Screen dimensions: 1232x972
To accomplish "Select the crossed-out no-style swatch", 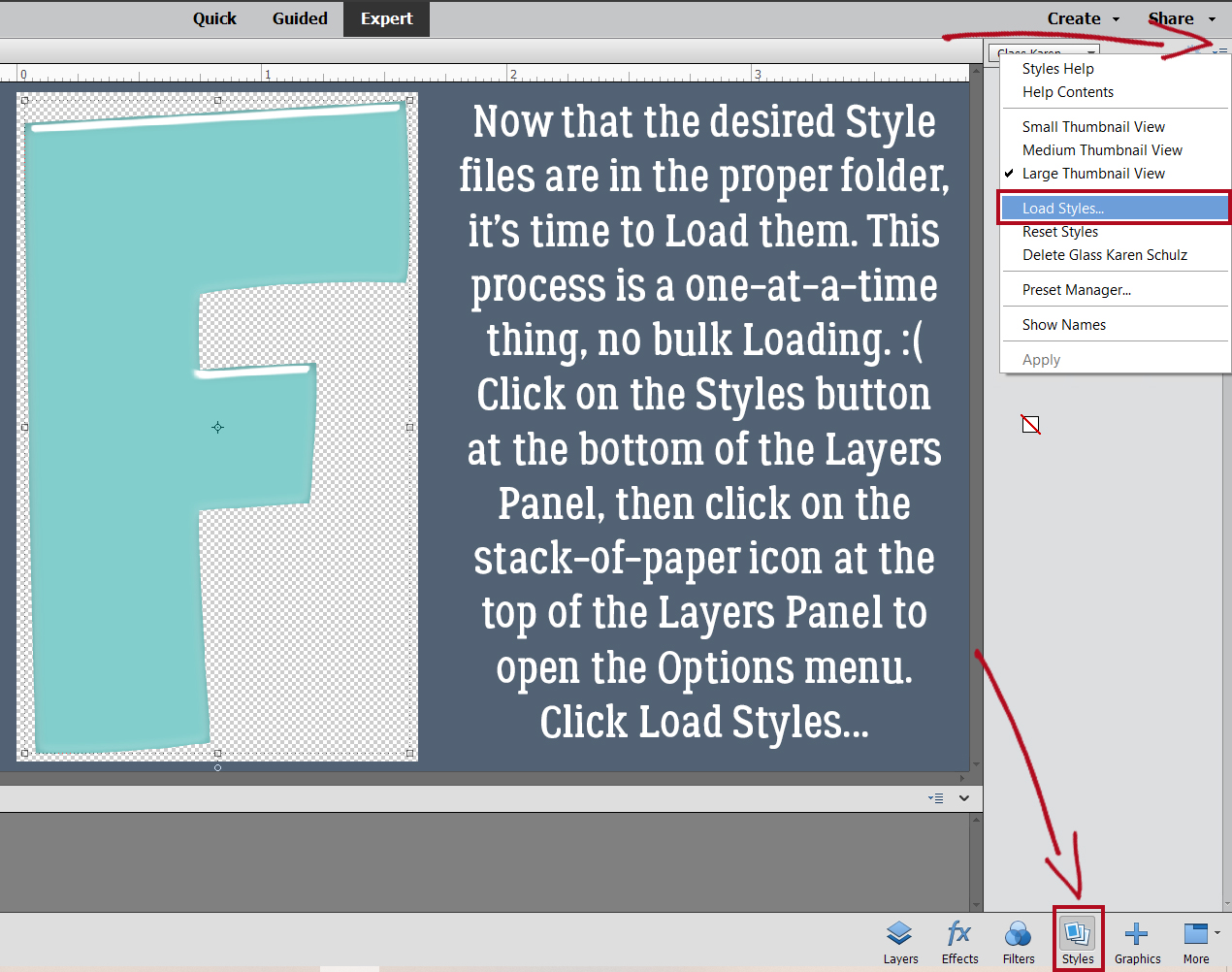I will [1030, 424].
